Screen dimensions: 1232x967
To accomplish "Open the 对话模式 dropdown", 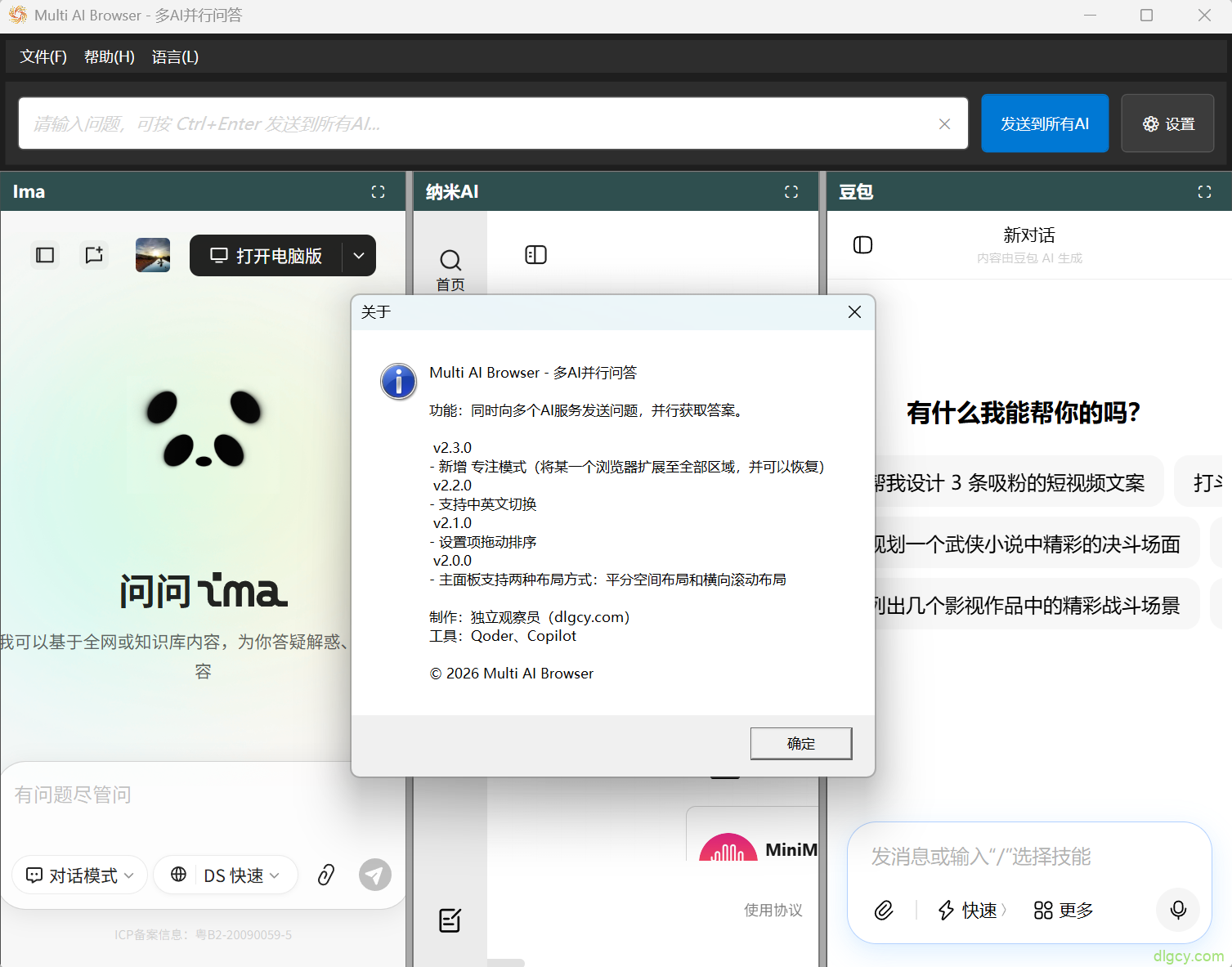I will 80,875.
